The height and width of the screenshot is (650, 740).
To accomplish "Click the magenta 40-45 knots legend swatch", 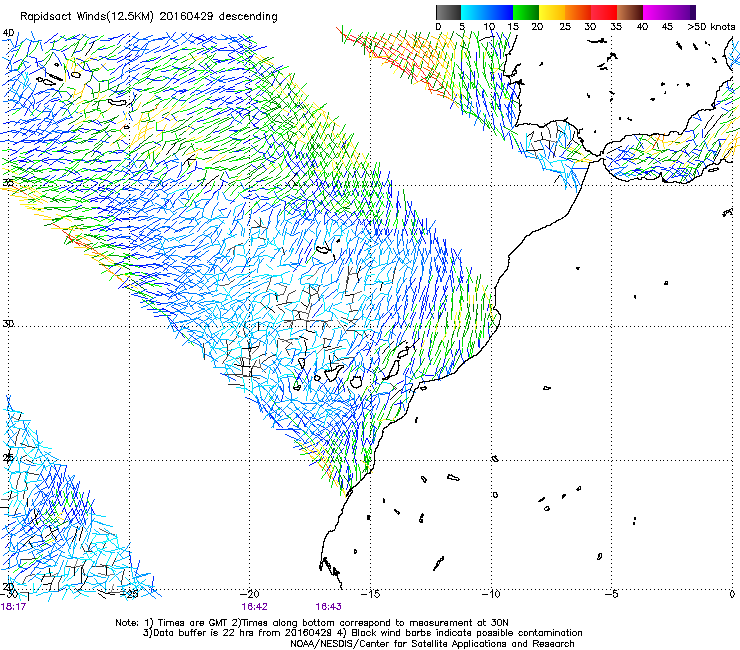I will pos(656,12).
